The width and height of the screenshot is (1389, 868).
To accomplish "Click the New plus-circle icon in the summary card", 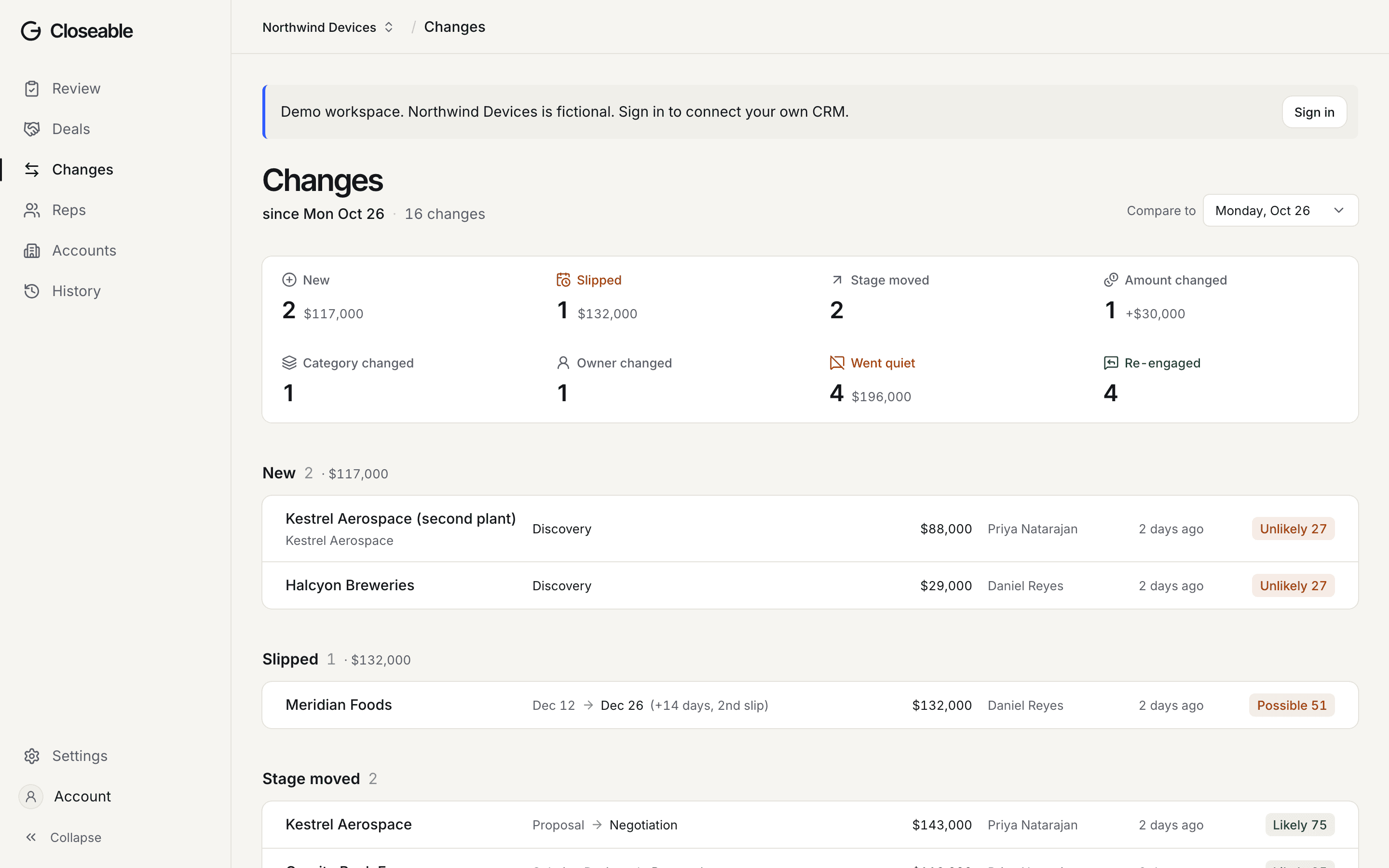I will coord(289,280).
